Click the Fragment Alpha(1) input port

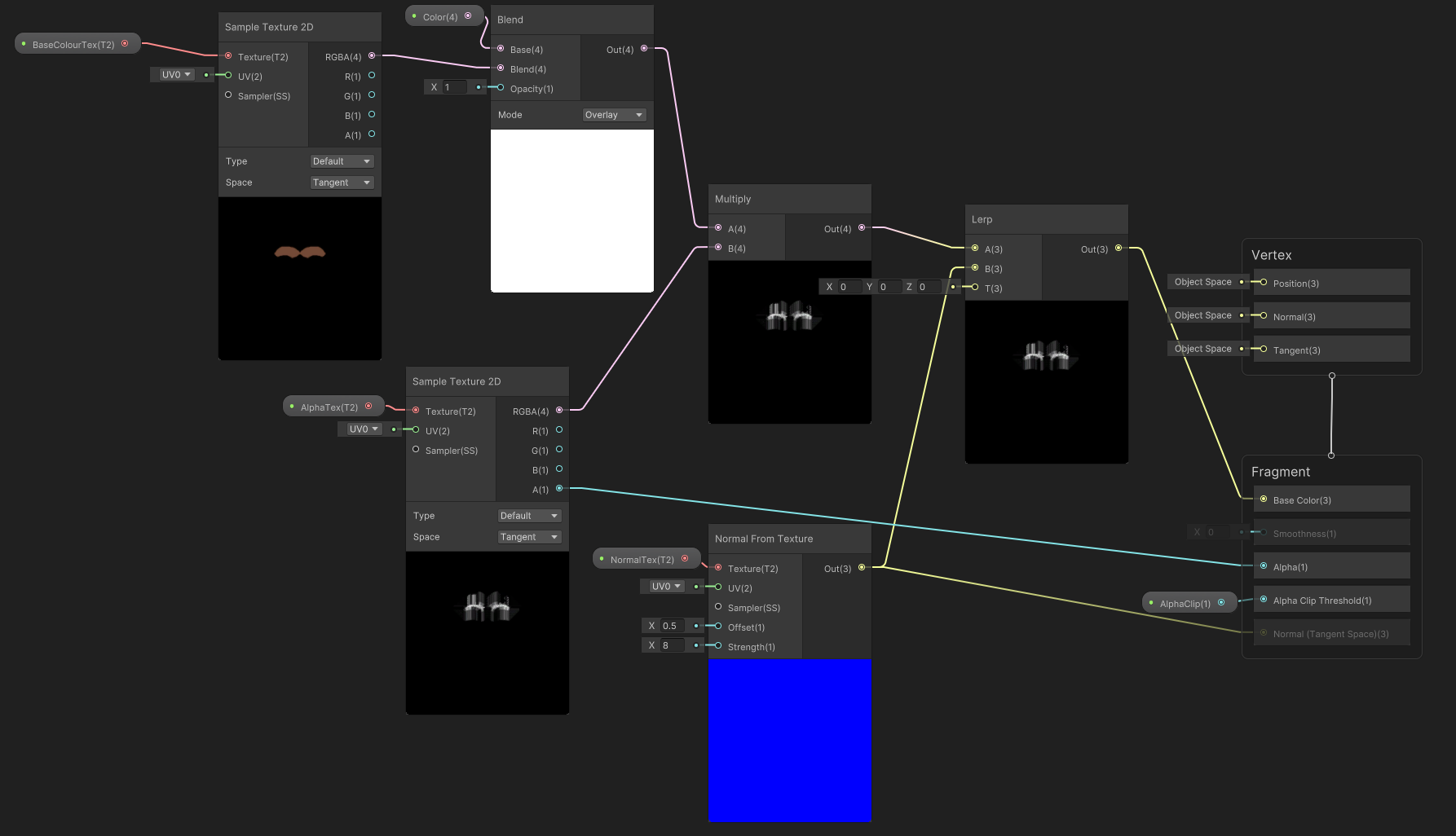pyautogui.click(x=1264, y=565)
